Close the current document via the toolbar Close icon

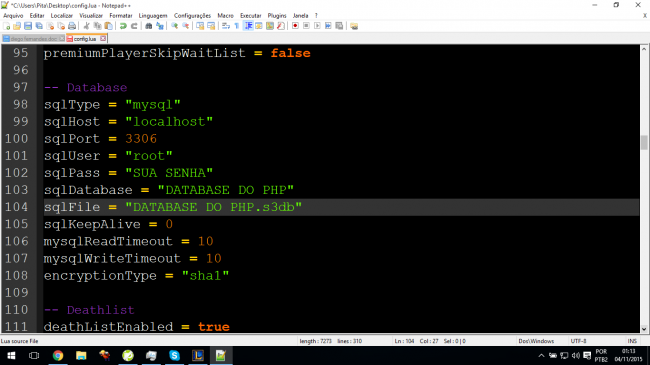[50, 26]
